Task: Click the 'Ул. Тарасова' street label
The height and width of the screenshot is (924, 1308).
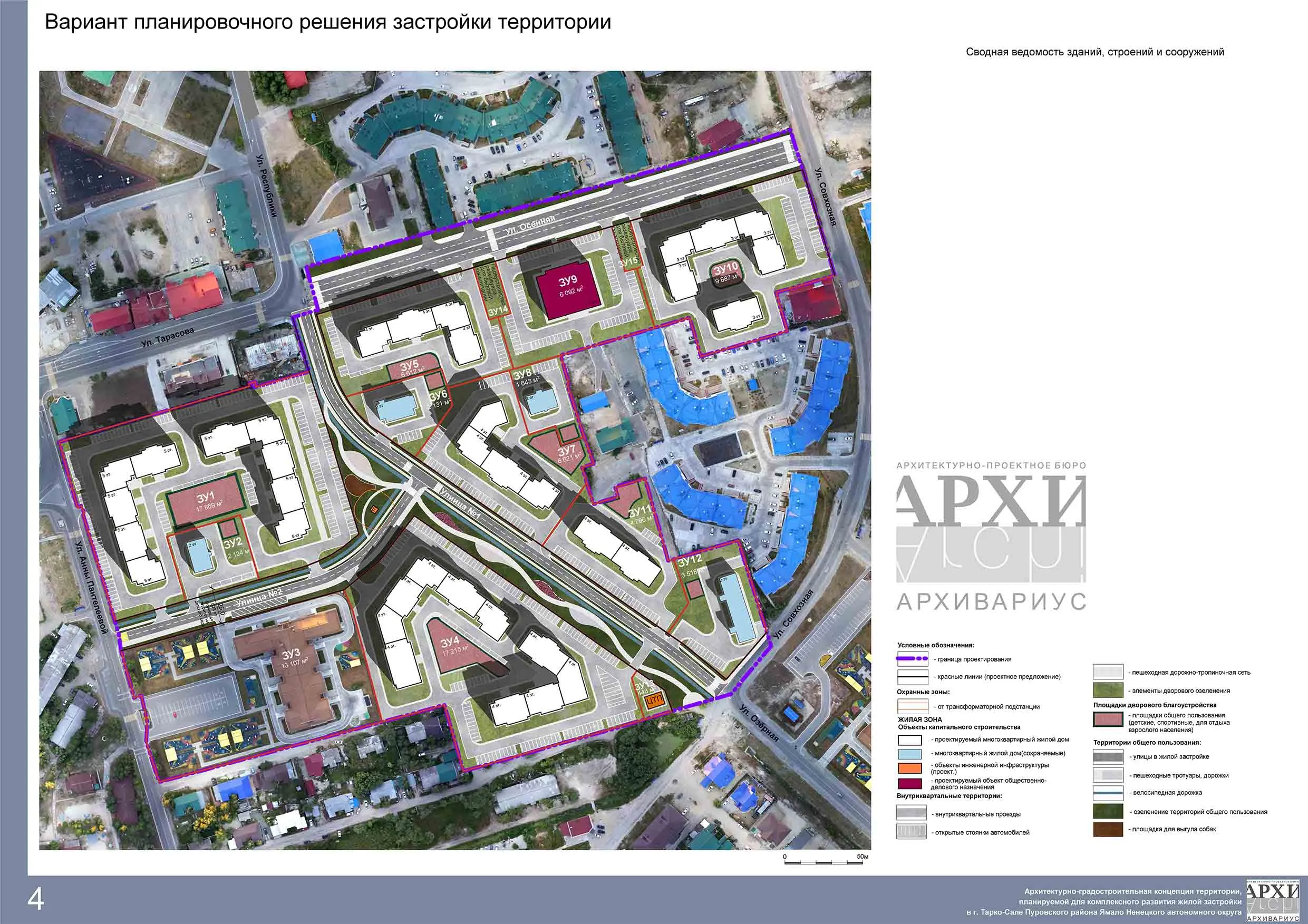Action: pyautogui.click(x=168, y=338)
